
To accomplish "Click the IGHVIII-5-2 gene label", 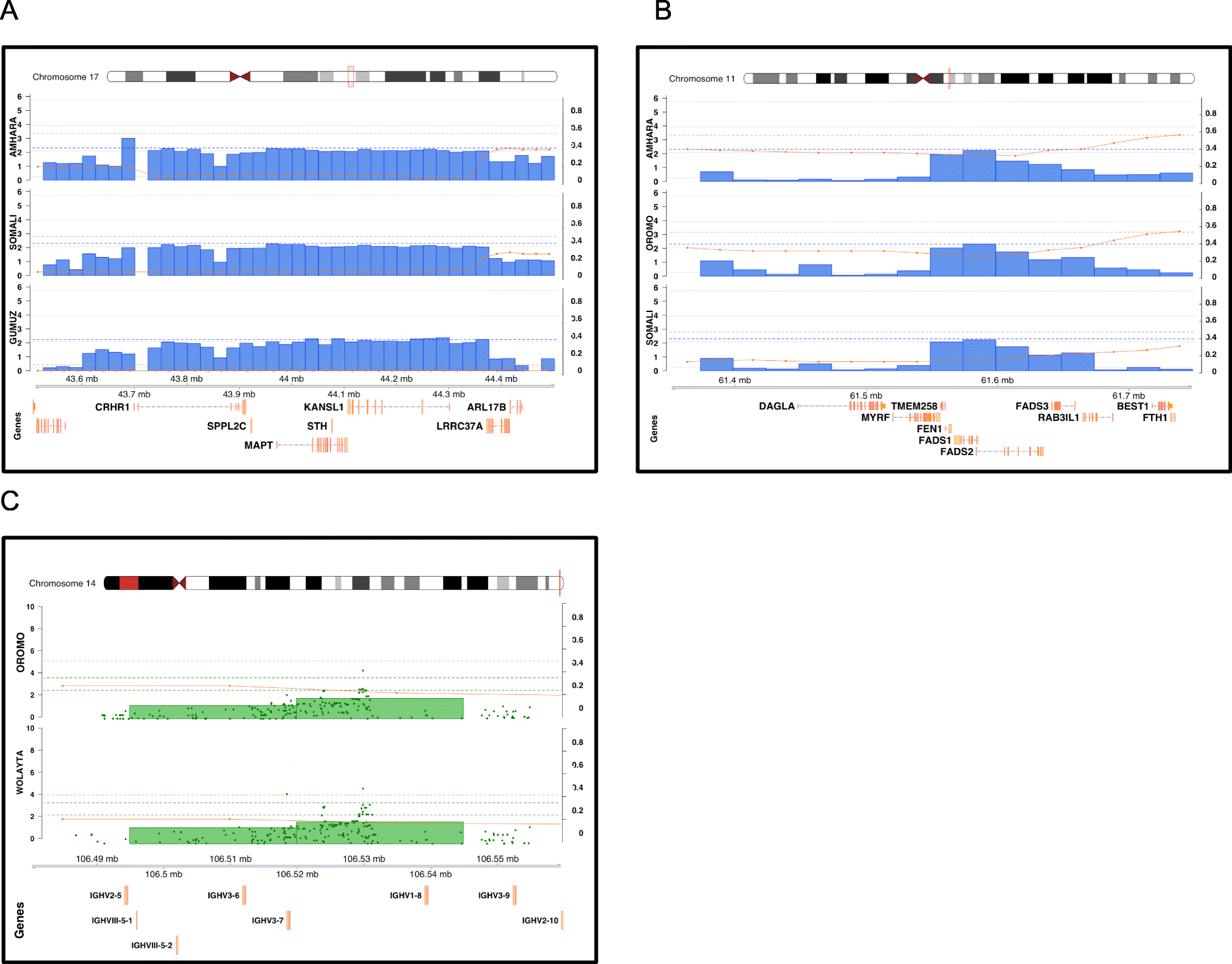I will (x=152, y=945).
